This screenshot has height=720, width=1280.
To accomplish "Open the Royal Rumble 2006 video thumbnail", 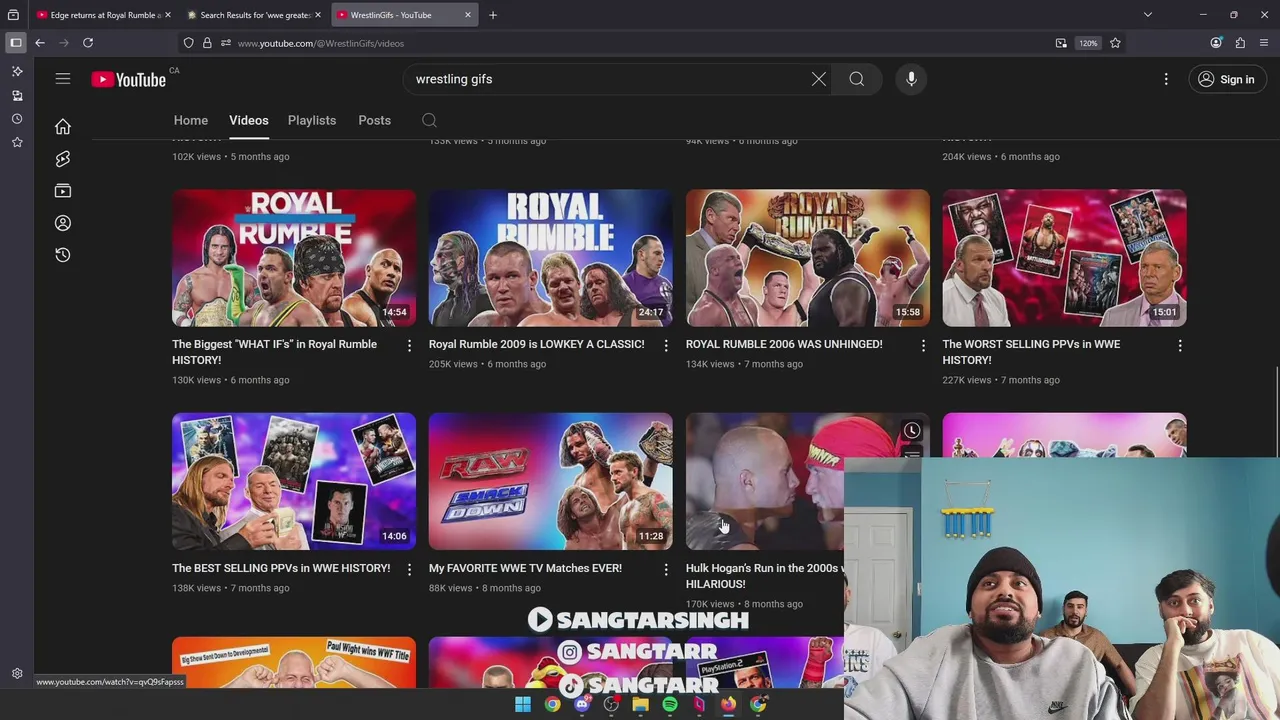I will click(808, 258).
